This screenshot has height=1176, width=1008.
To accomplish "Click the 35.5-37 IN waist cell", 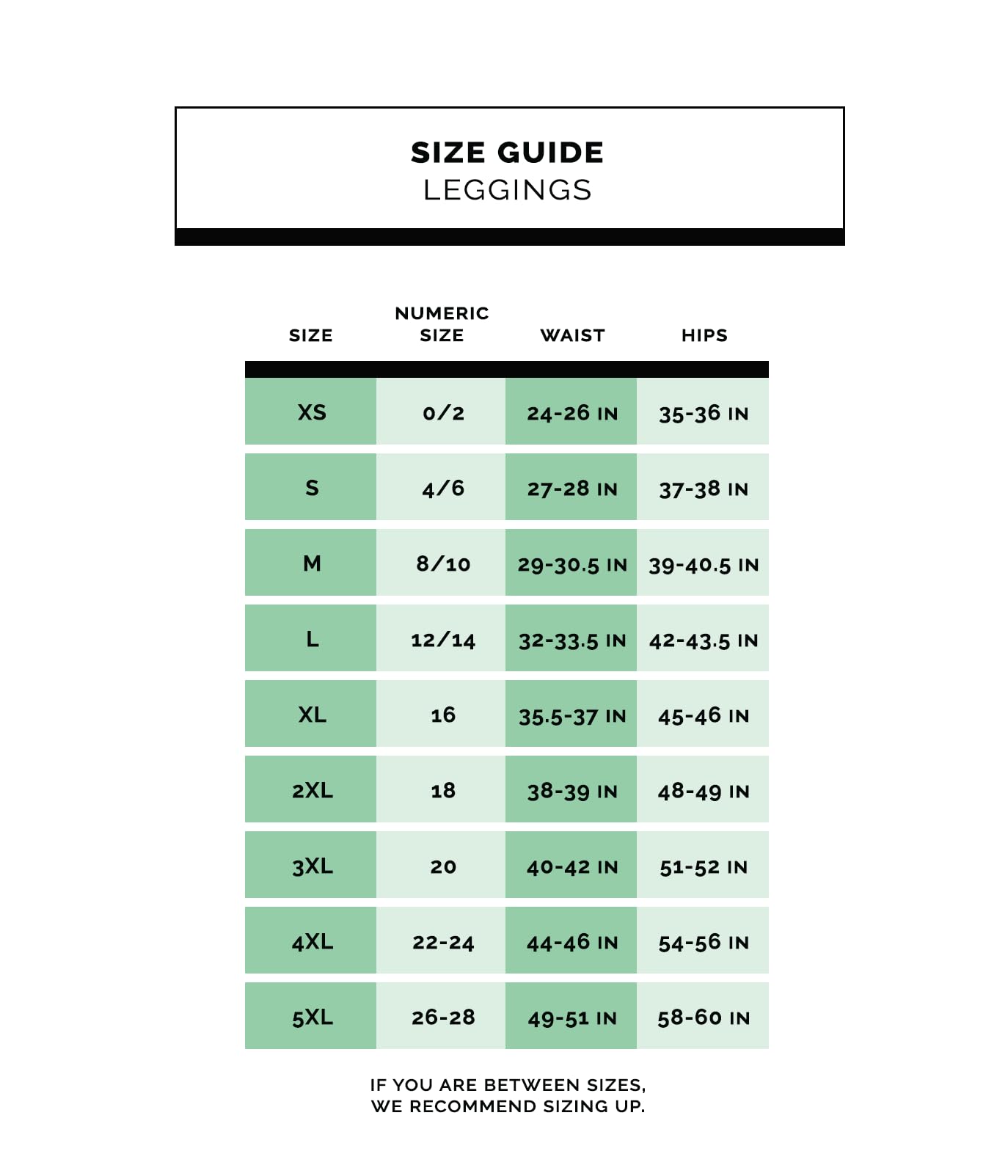I will tap(571, 715).
